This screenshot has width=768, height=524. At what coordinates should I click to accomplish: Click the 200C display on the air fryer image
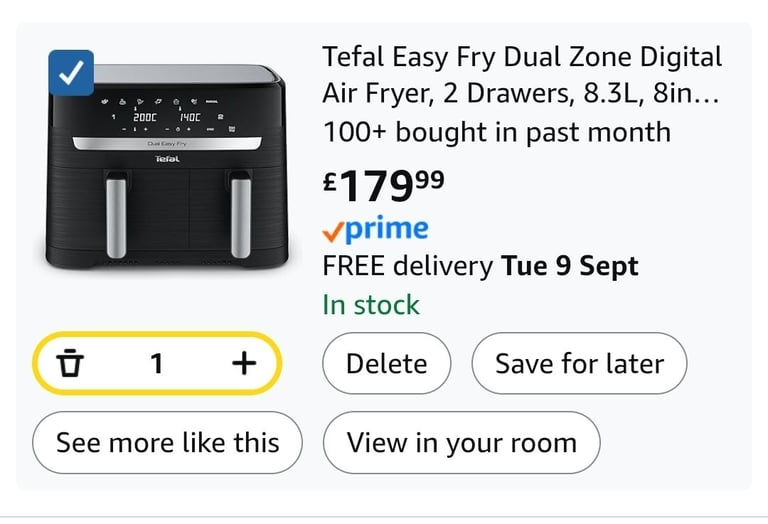pos(145,118)
